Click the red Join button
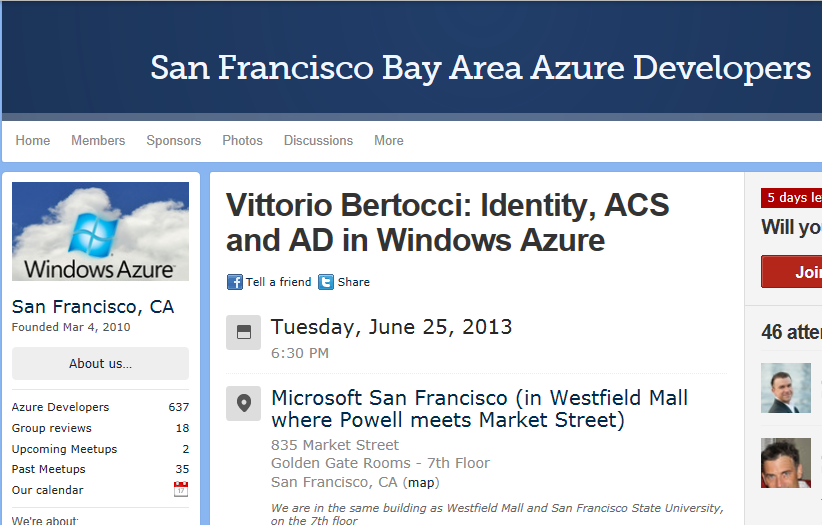822x525 pixels. (x=792, y=272)
